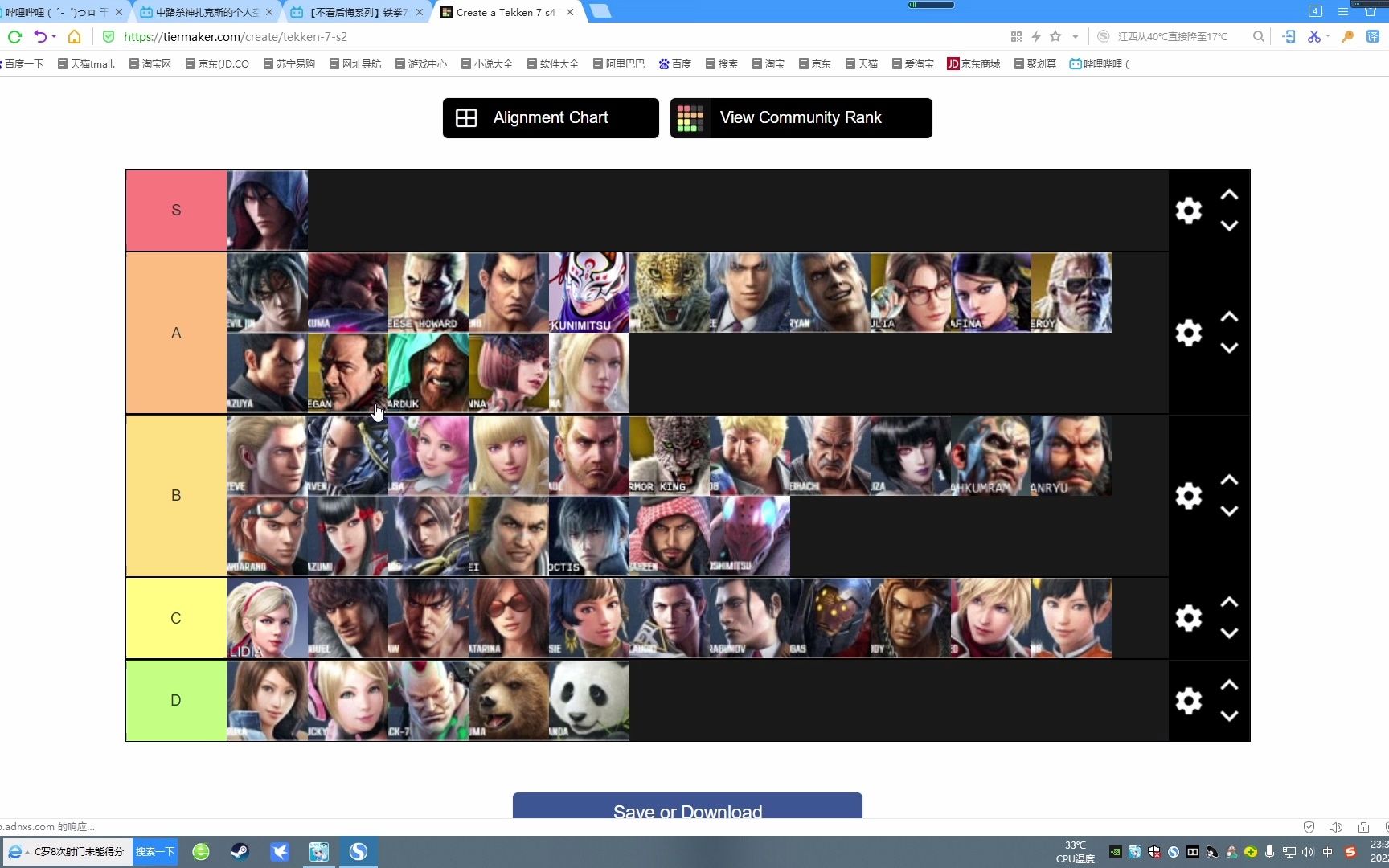
Task: Click the status bar mute speaker icon
Action: [x=1336, y=827]
